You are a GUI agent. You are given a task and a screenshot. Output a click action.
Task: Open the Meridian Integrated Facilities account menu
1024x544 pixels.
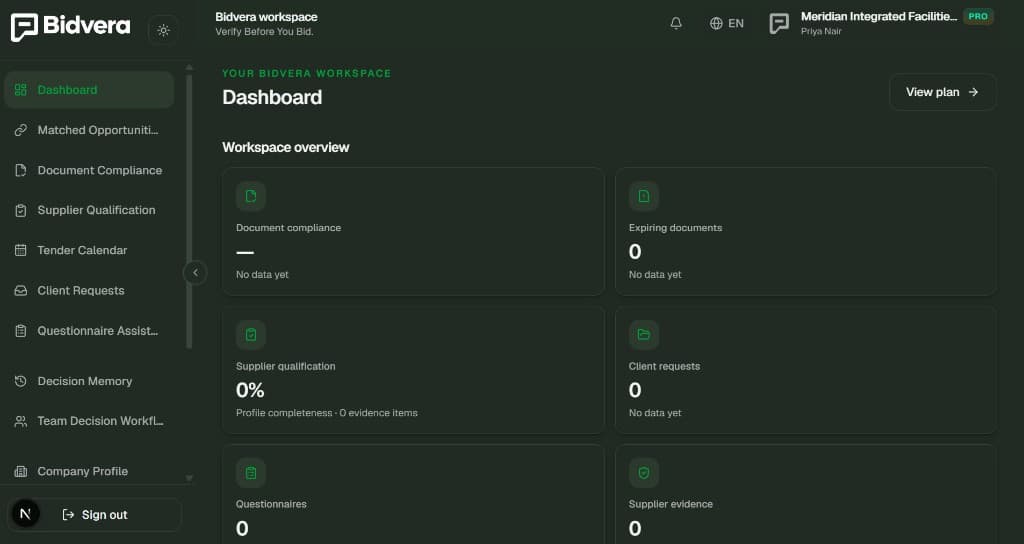881,24
